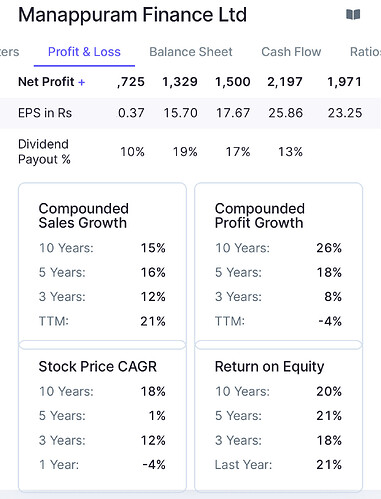Open the book icon beside company name
381x499 pixels.
tap(353, 15)
